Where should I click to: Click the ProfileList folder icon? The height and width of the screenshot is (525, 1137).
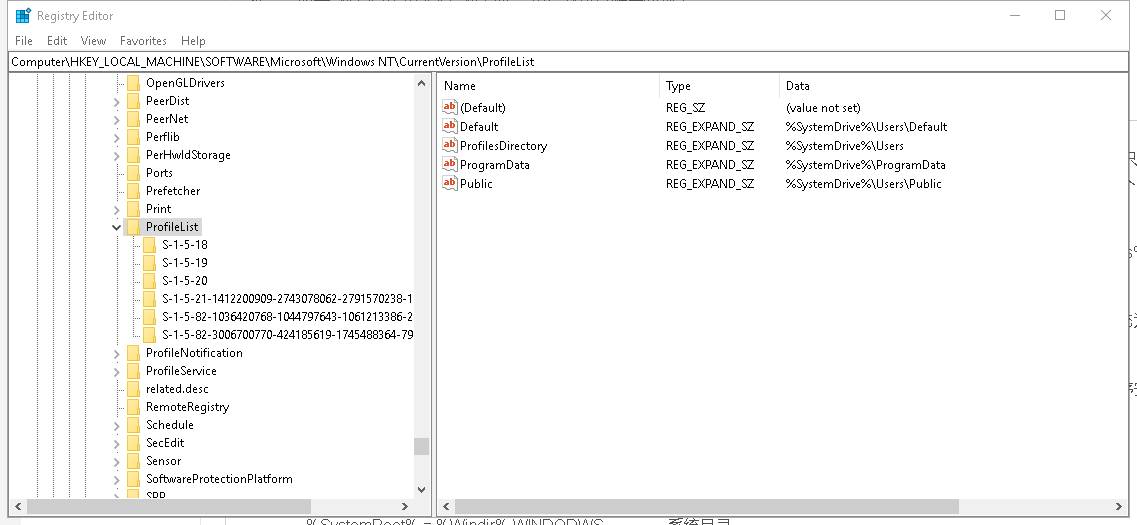133,227
